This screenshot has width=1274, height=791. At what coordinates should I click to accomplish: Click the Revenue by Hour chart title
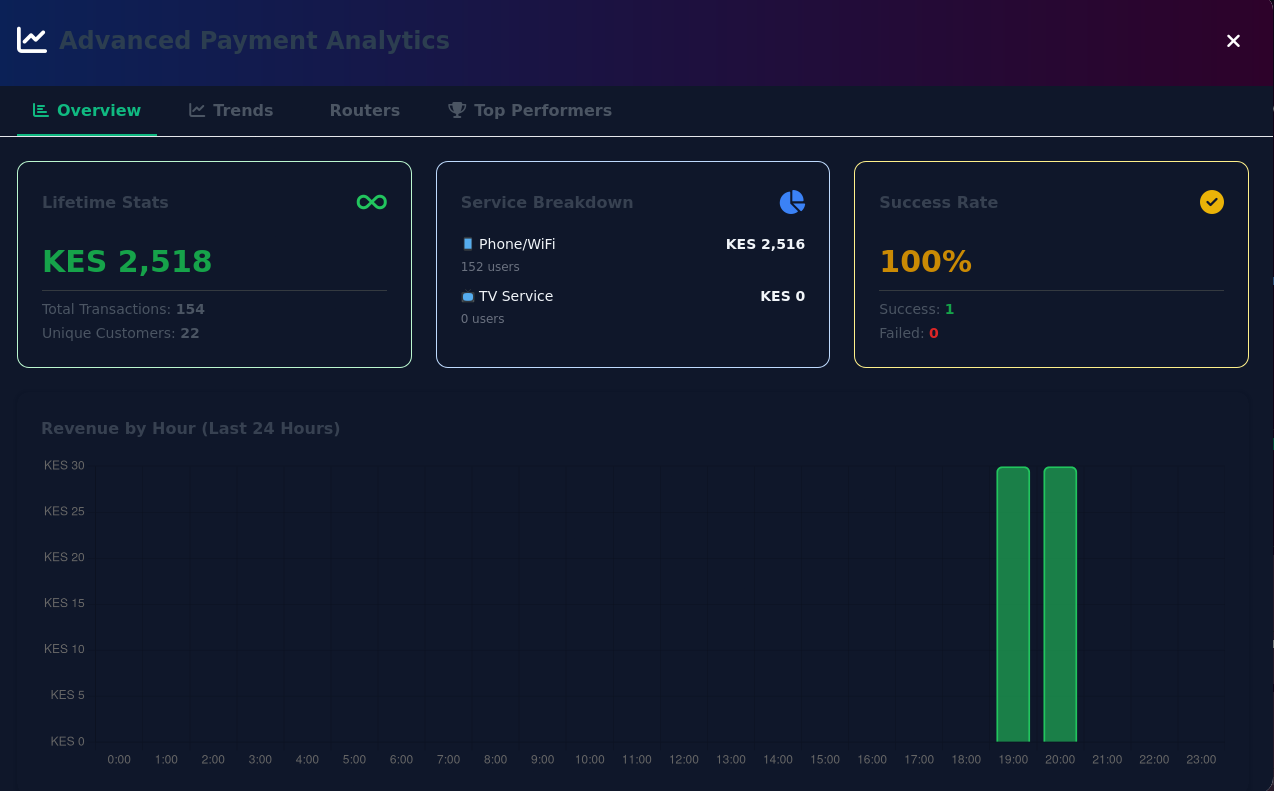[x=190, y=428]
